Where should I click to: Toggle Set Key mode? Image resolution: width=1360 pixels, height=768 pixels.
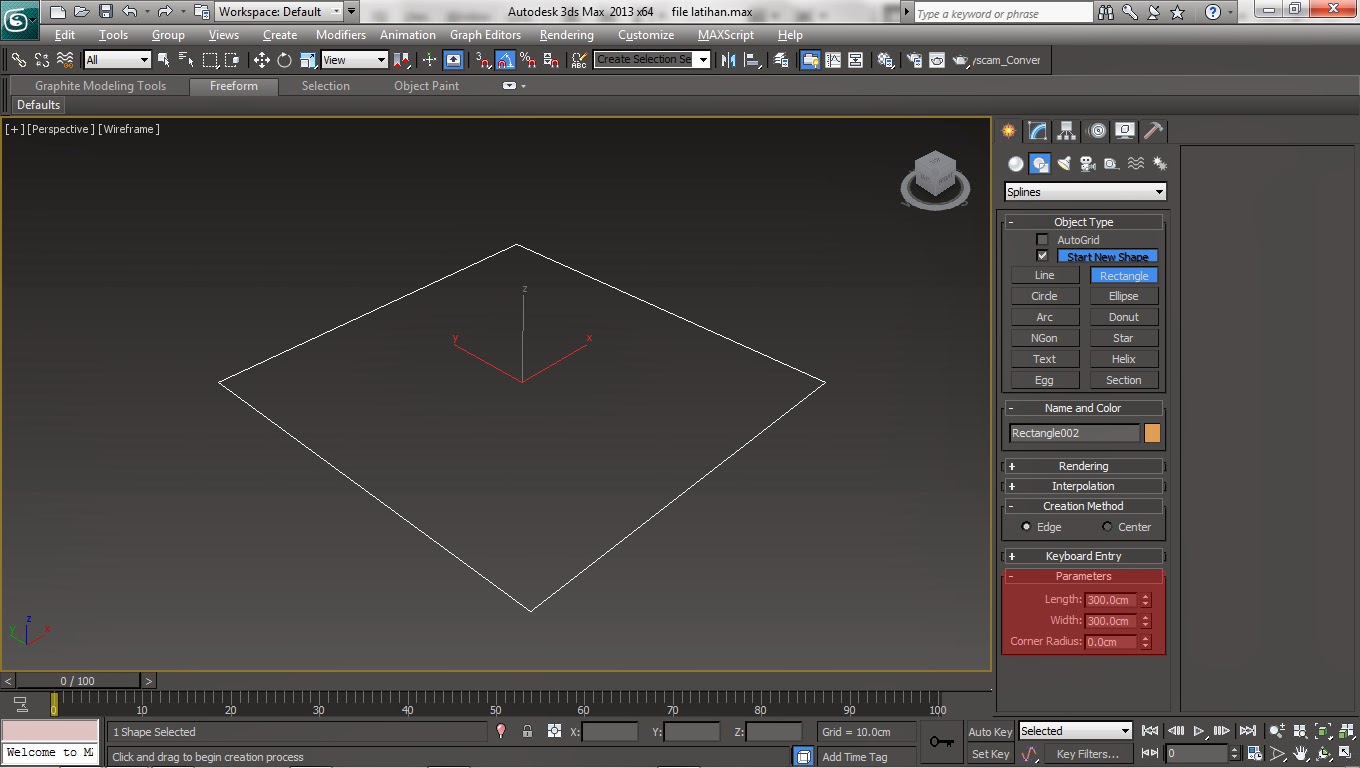[x=990, y=754]
